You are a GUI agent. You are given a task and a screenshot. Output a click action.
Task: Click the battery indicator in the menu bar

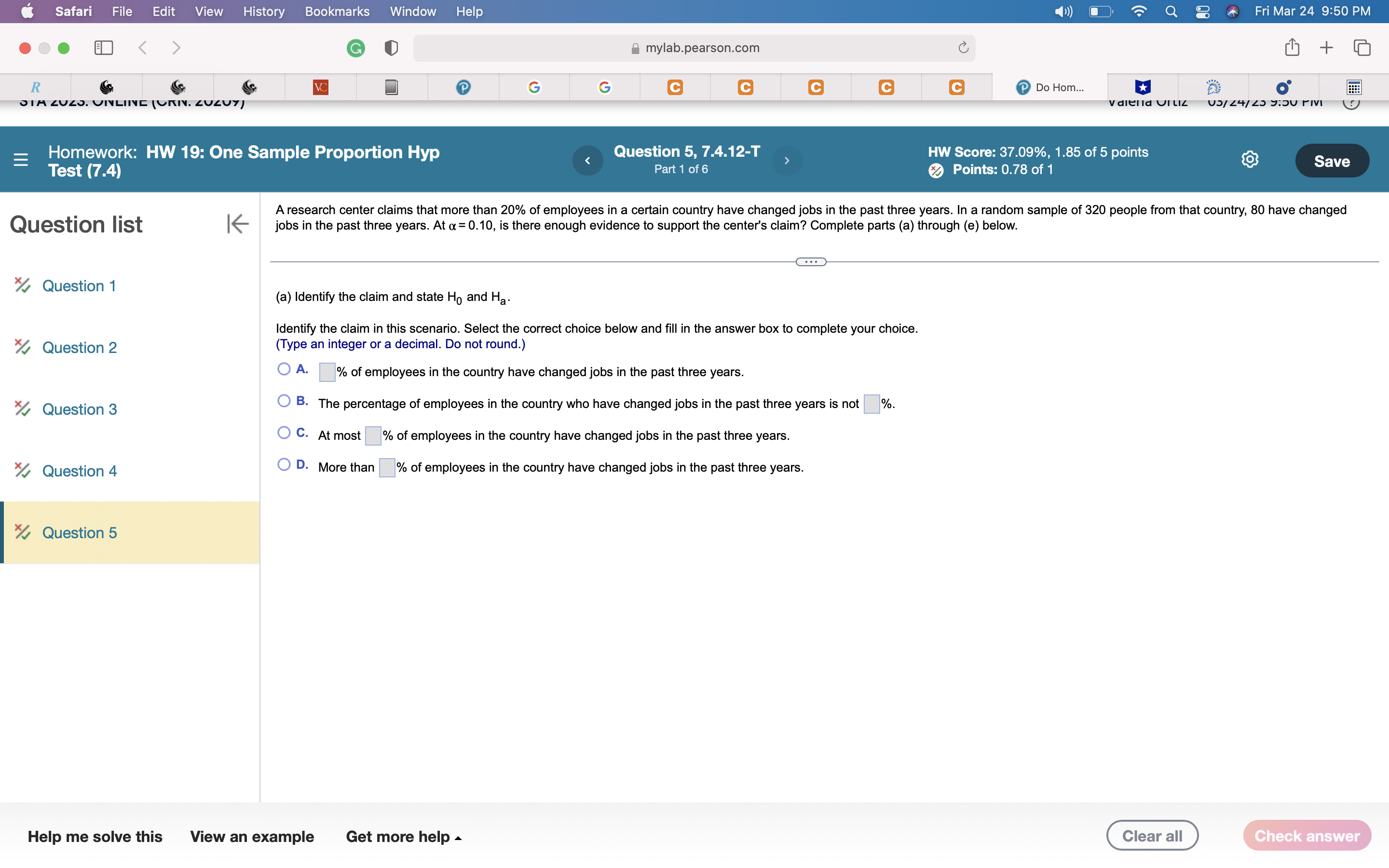[1100, 12]
